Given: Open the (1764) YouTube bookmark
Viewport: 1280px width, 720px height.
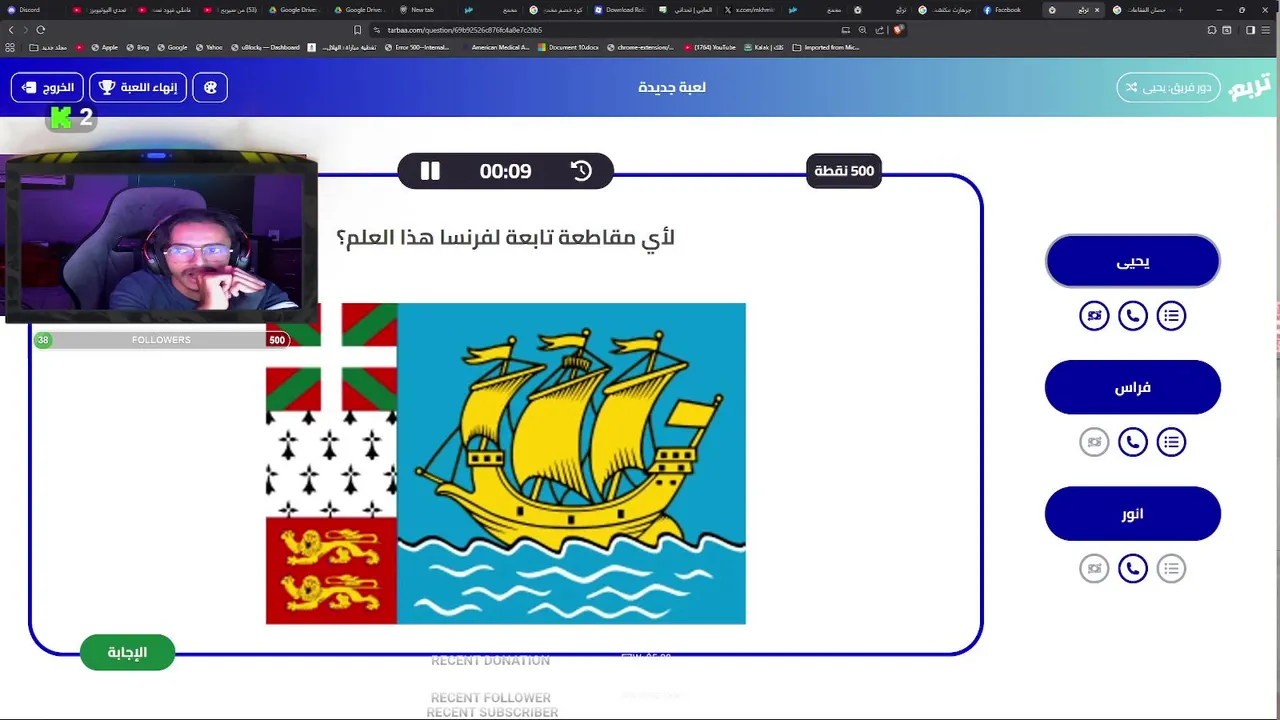Looking at the screenshot, I should point(710,47).
